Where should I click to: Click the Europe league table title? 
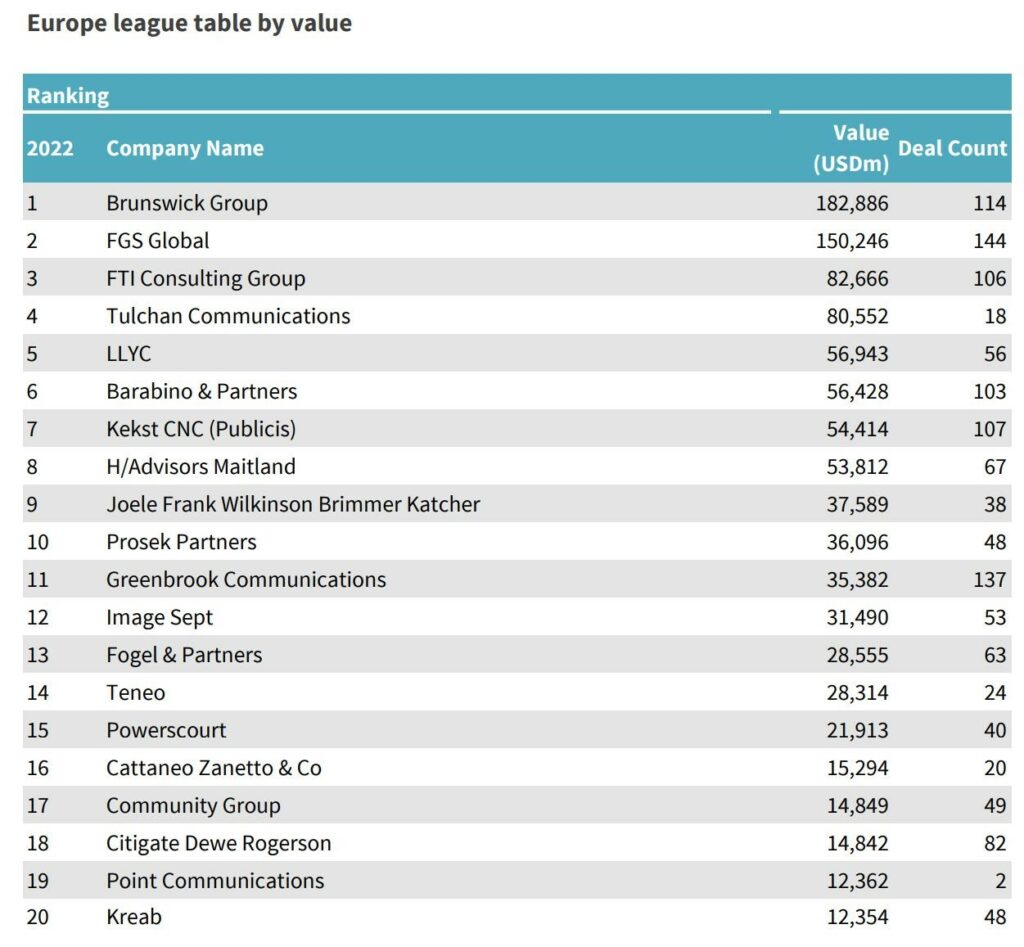[189, 23]
